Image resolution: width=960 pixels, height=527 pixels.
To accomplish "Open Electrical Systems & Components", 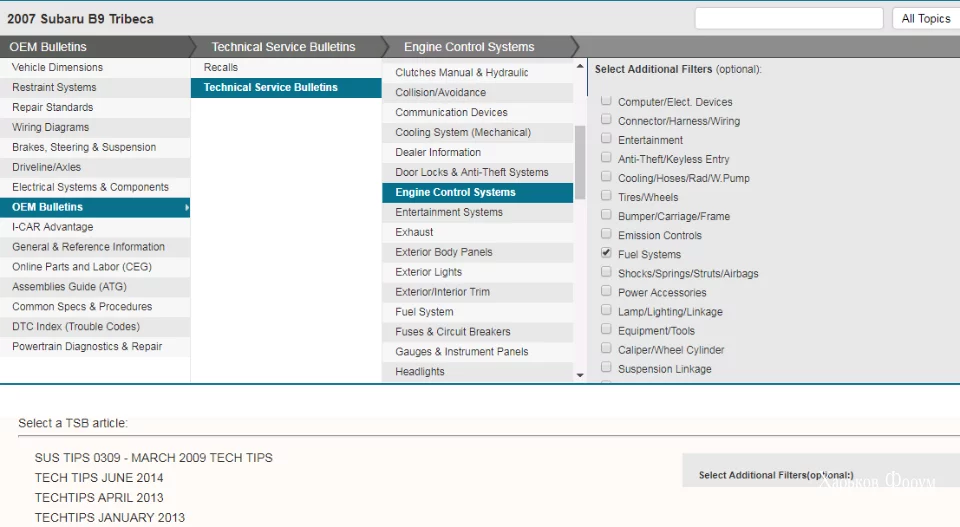I will click(95, 187).
